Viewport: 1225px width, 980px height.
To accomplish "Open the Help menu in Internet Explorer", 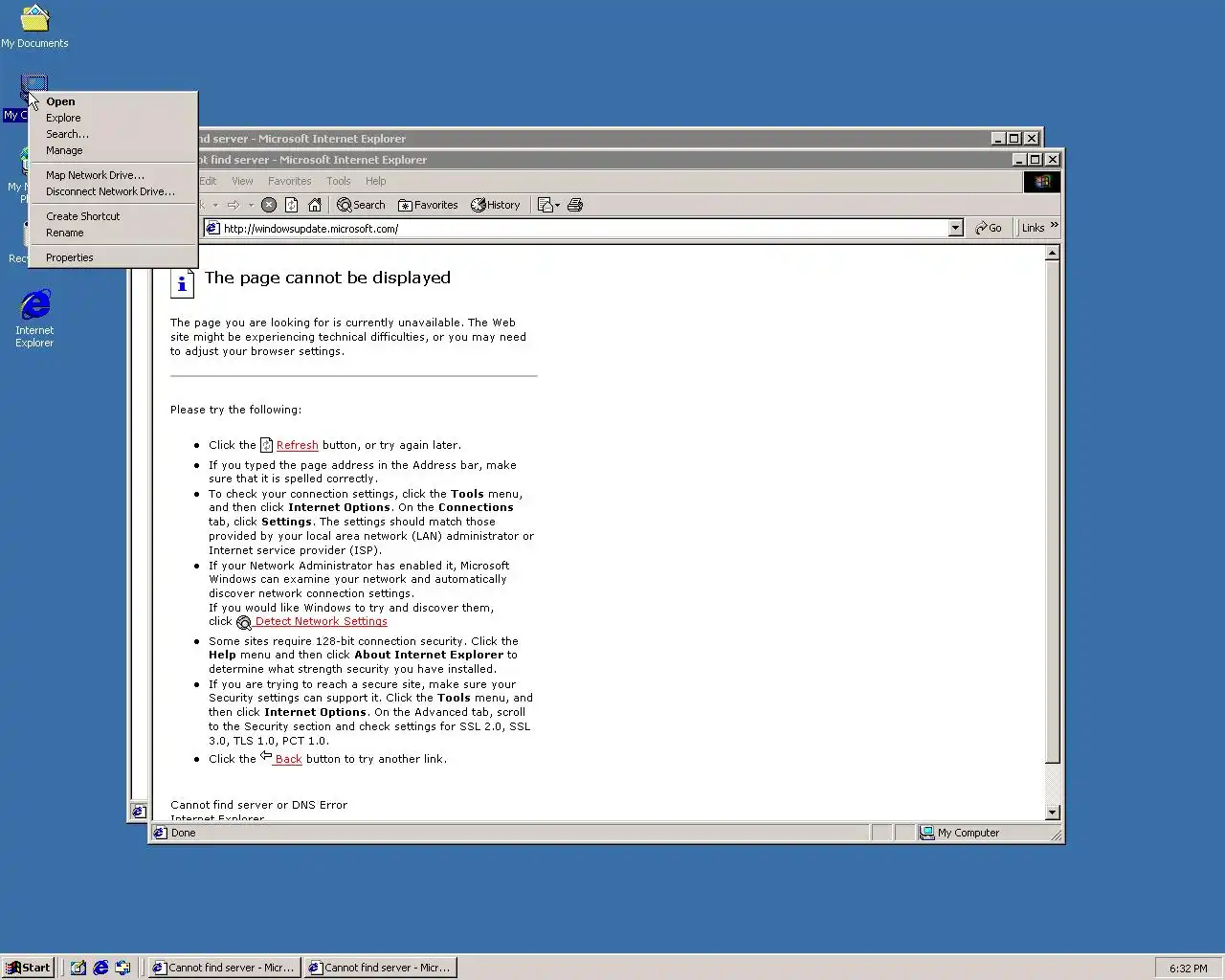I will pyautogui.click(x=375, y=181).
